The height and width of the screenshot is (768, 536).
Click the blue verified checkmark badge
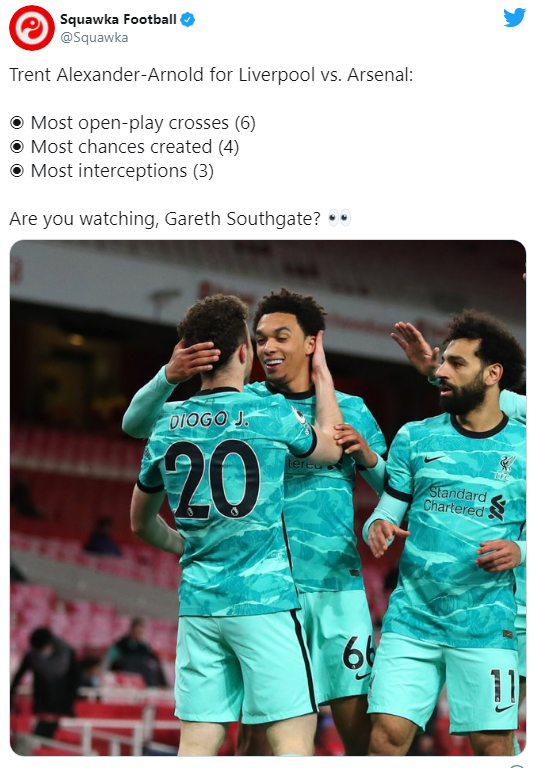188,20
